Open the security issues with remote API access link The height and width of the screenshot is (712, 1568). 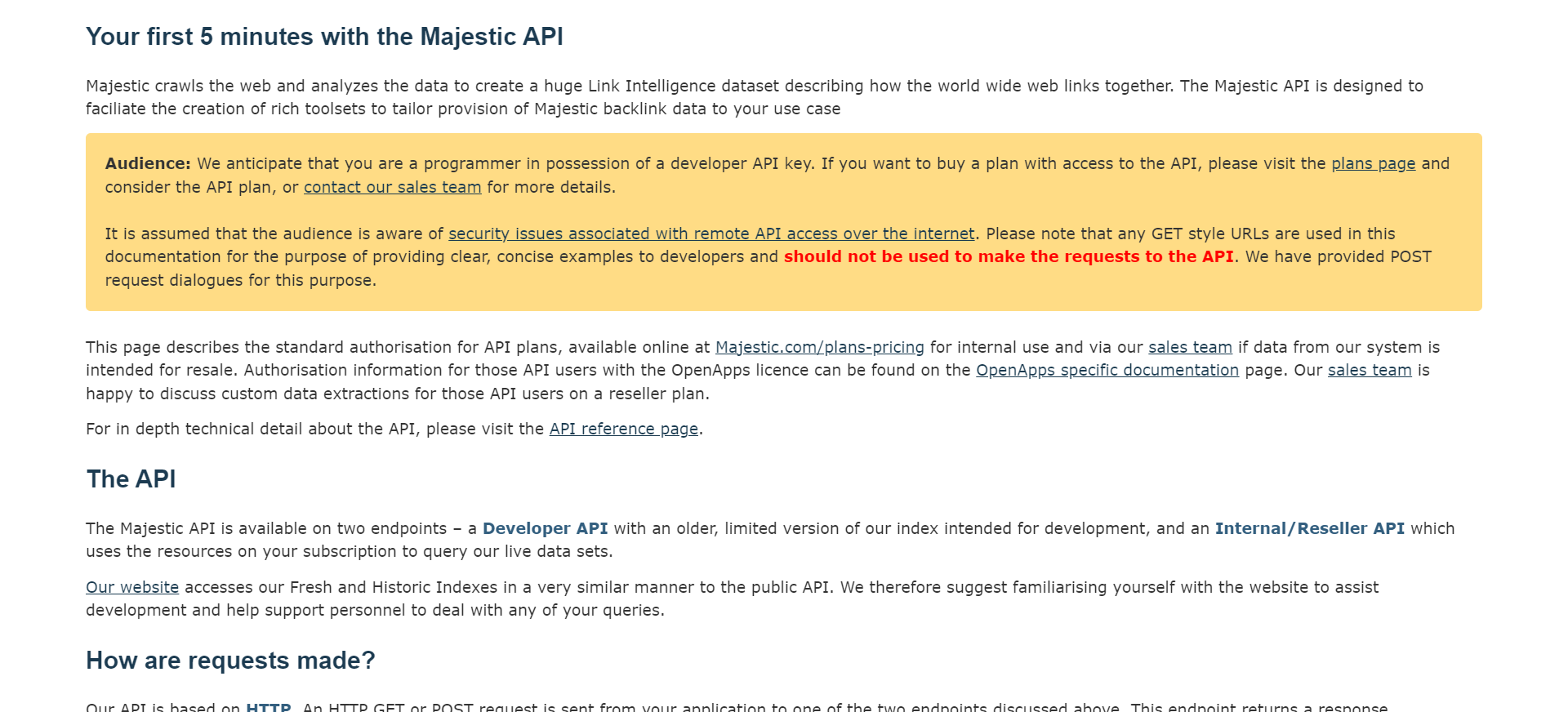711,234
